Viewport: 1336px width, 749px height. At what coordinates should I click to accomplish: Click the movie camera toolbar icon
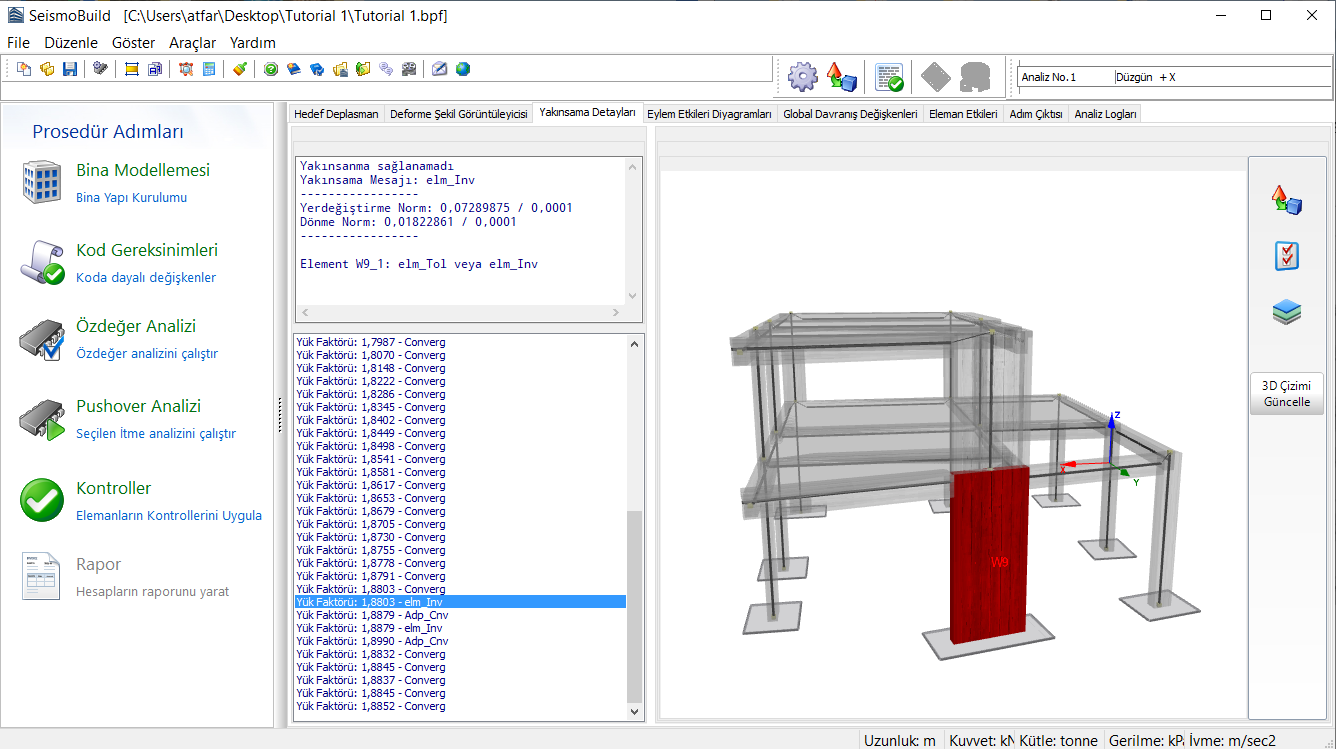coord(408,69)
